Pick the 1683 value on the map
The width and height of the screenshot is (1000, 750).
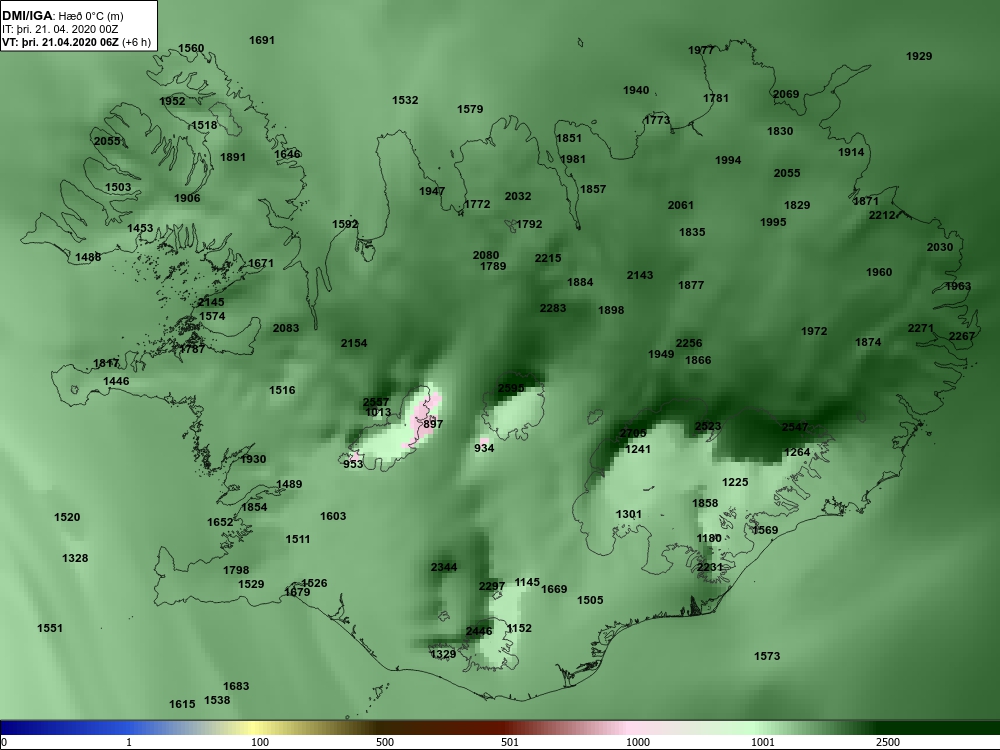(x=236, y=686)
